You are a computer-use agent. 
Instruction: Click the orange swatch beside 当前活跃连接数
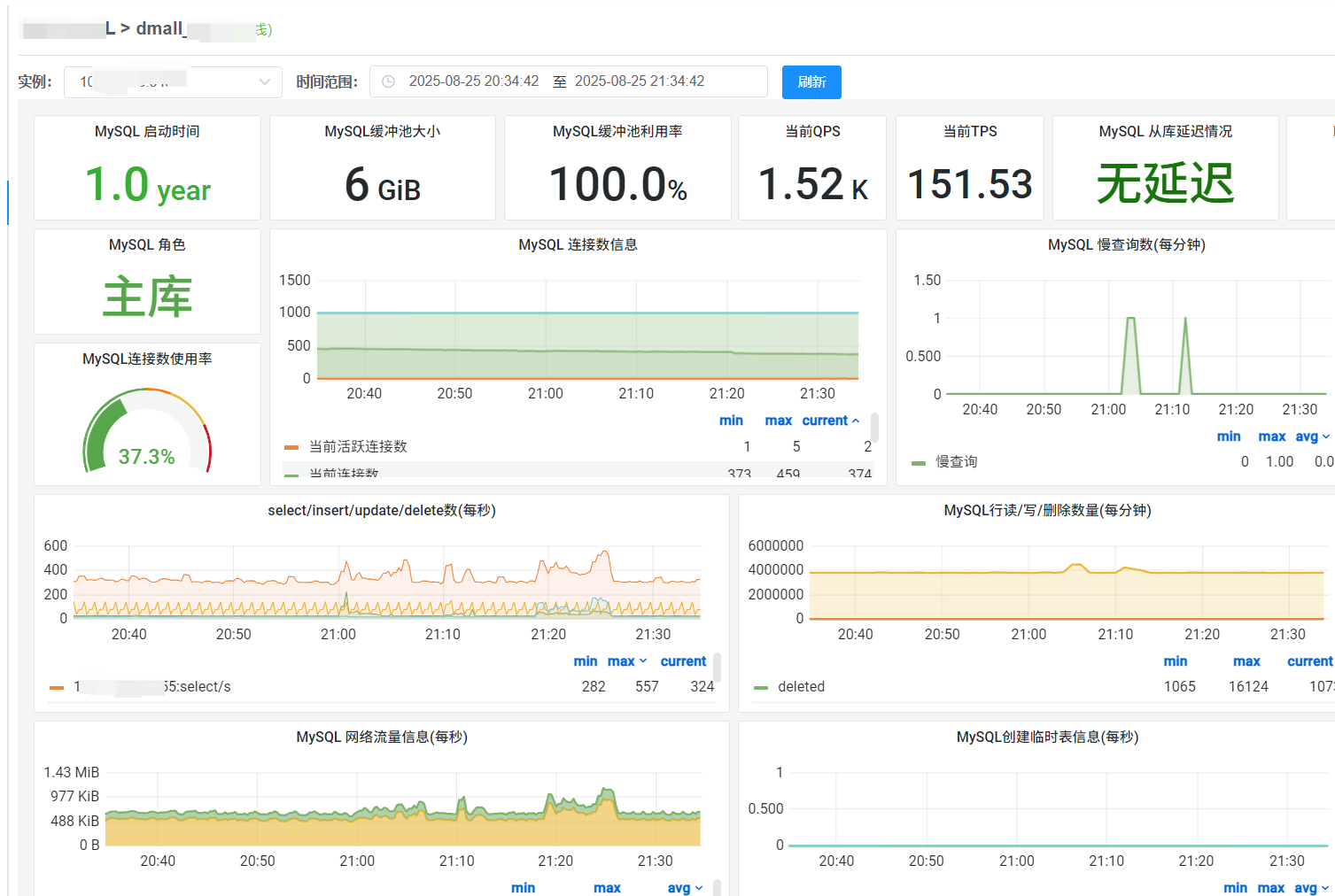(291, 447)
